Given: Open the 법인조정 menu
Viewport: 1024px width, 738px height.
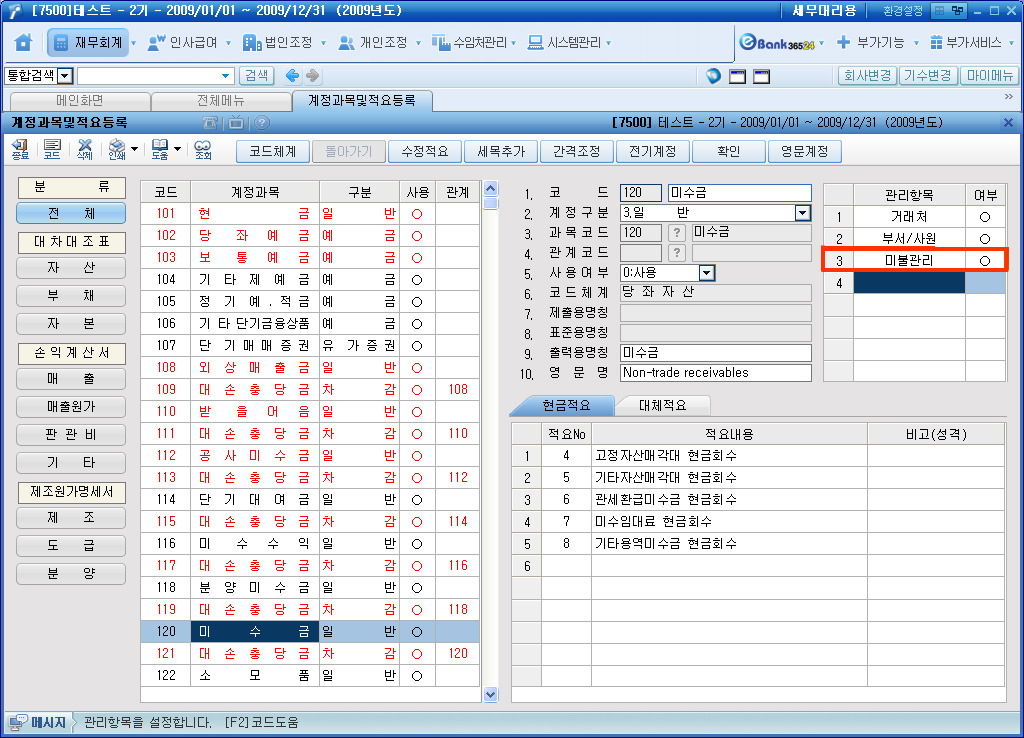Looking at the screenshot, I should (x=278, y=42).
